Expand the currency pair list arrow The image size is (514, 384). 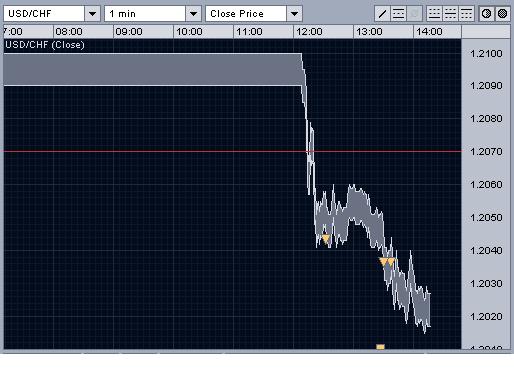click(92, 14)
